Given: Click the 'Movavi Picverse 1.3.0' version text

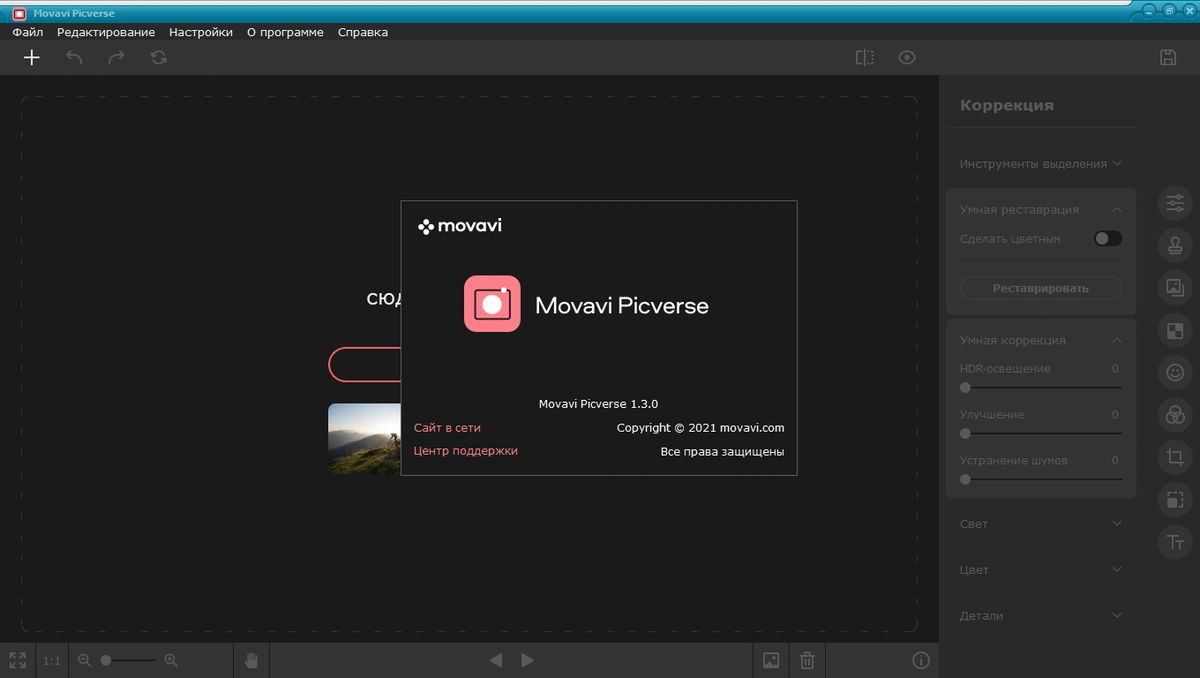Looking at the screenshot, I should click(598, 404).
